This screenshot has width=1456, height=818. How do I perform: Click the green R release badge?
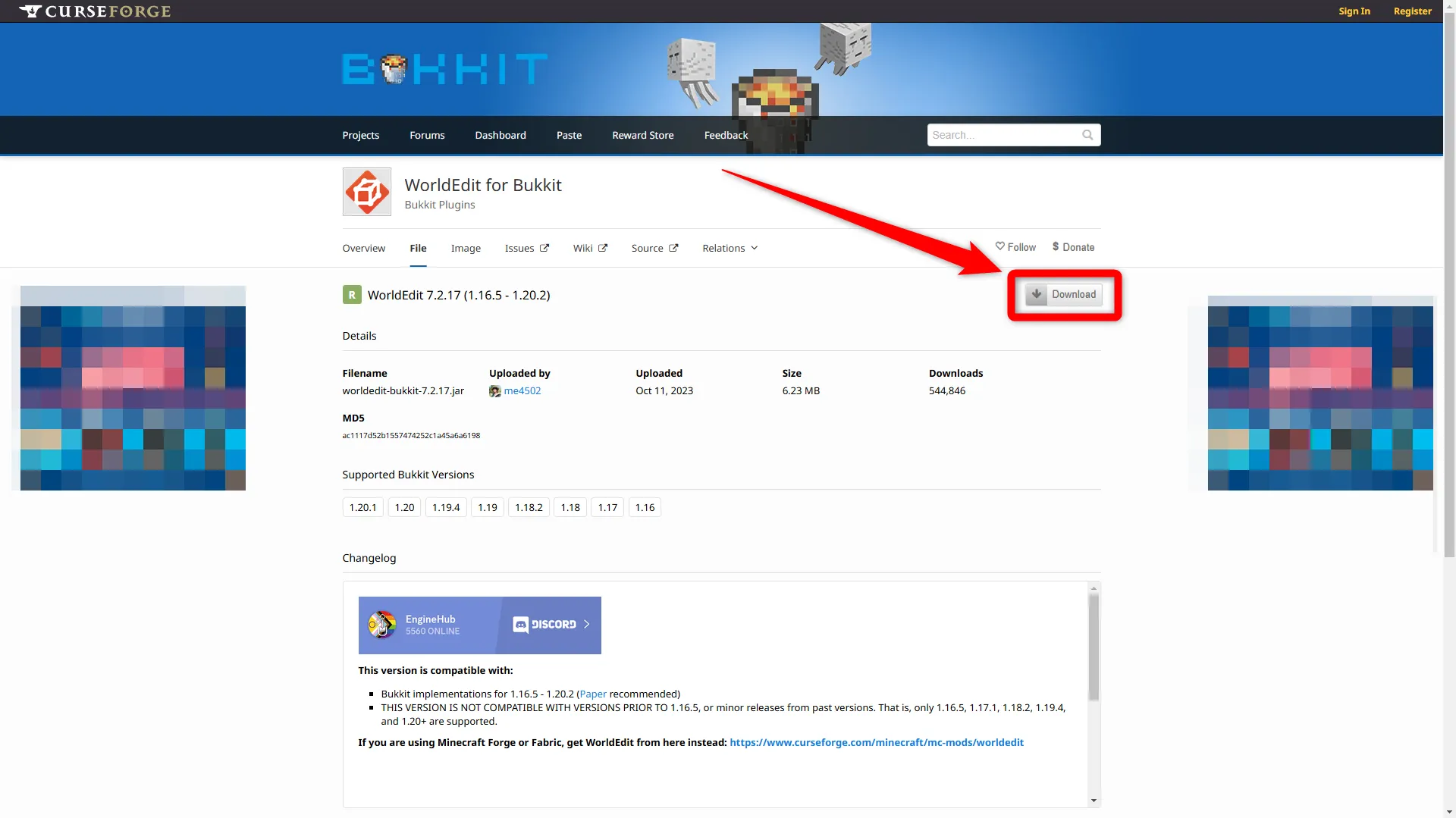352,295
